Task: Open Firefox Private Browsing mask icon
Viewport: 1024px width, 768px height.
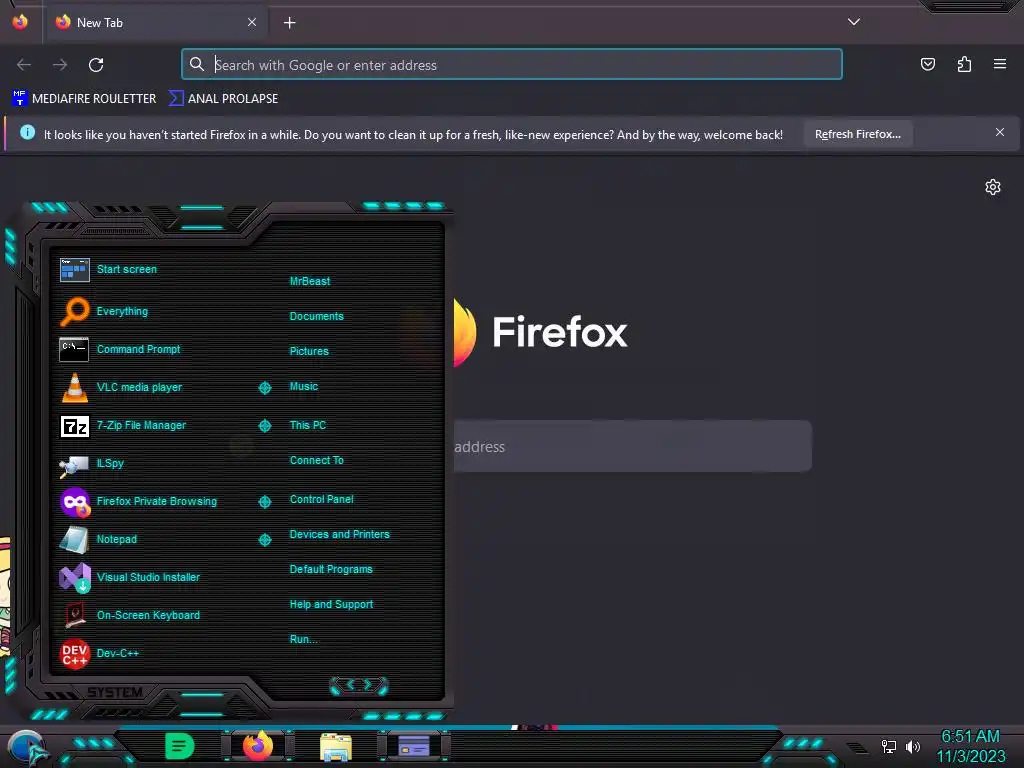Action: pyautogui.click(x=75, y=502)
